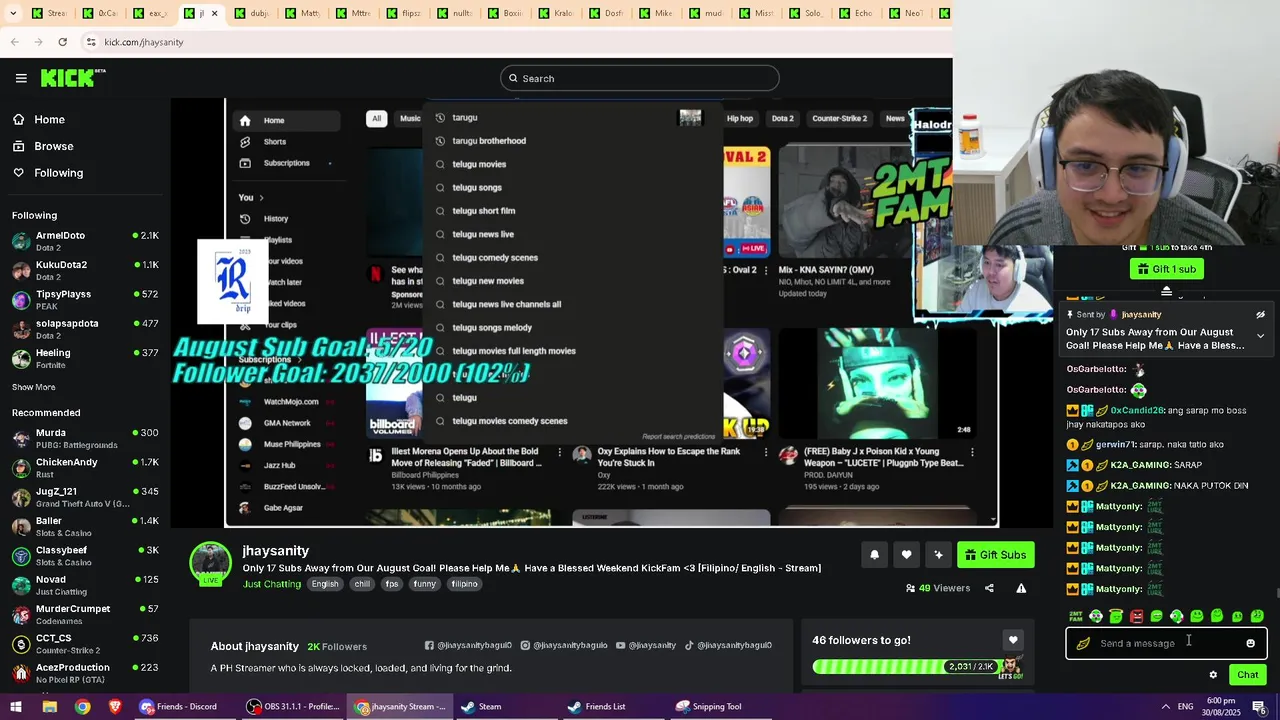Open Murda in Recommended channels
The height and width of the screenshot is (720, 1280).
pyautogui.click(x=85, y=438)
